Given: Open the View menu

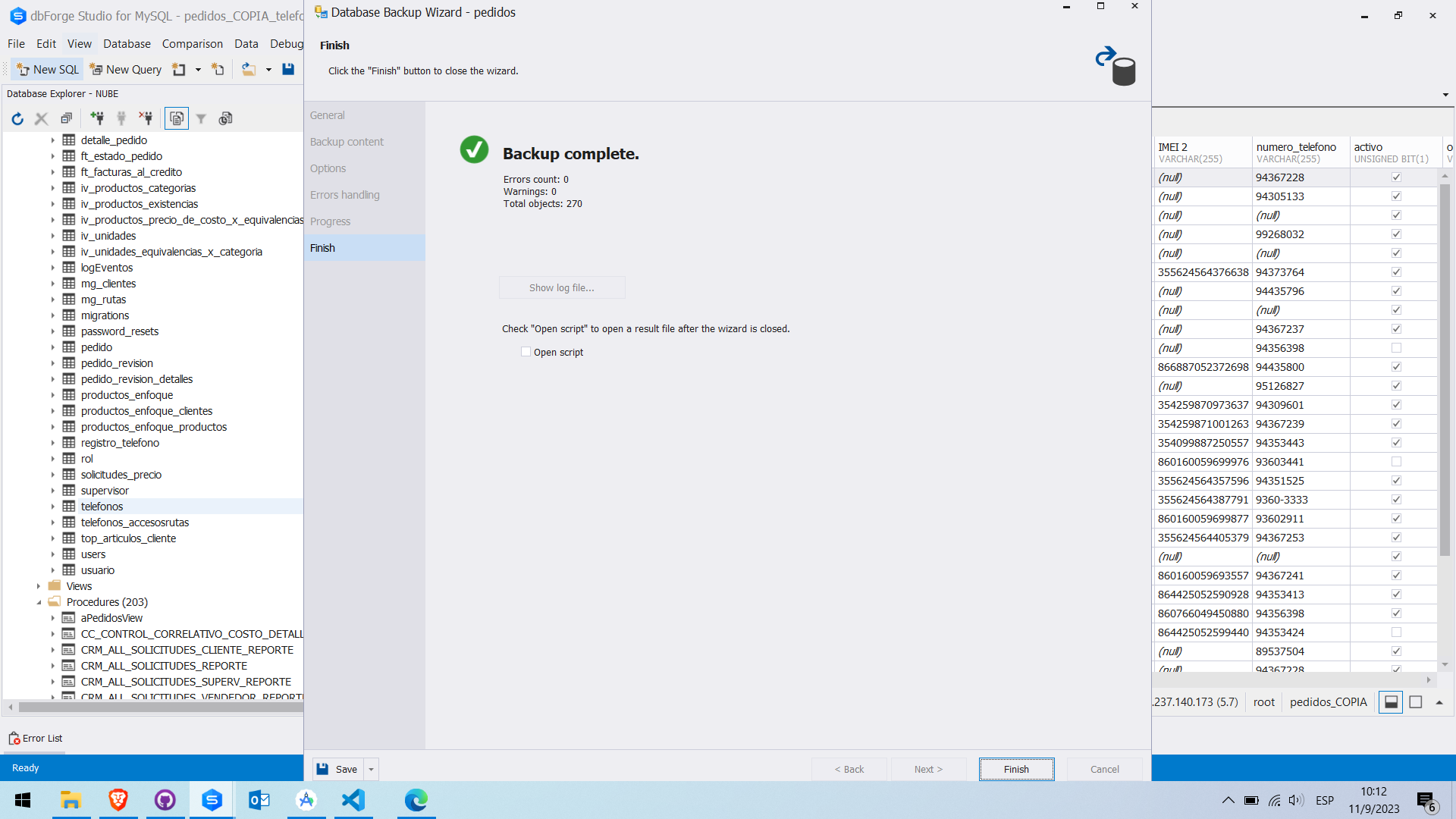Looking at the screenshot, I should point(79,44).
